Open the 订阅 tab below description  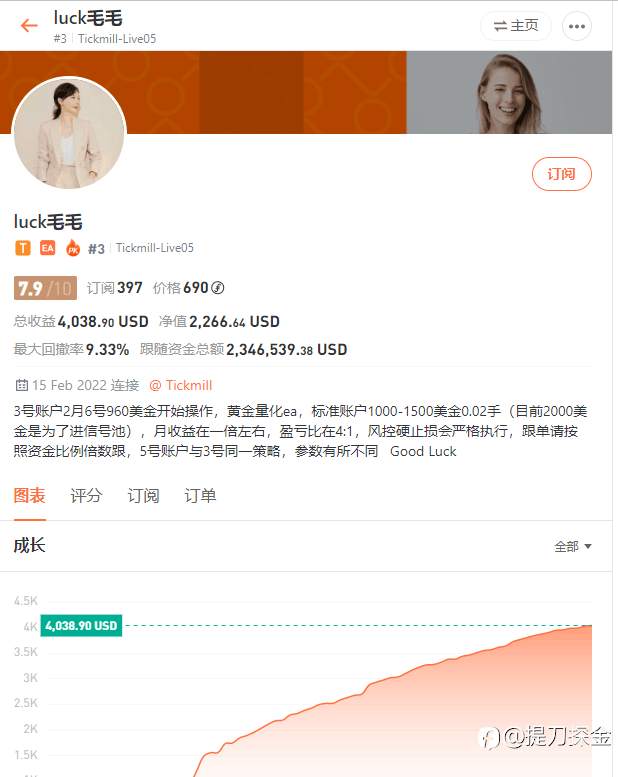click(x=143, y=496)
